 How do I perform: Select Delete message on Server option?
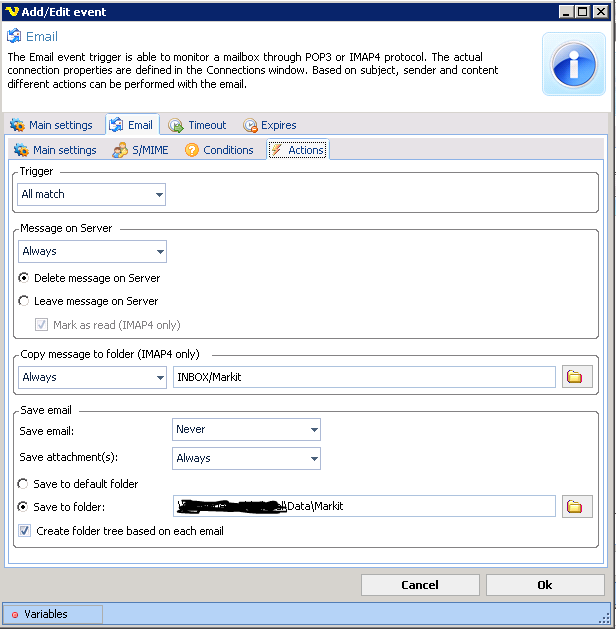(24, 278)
